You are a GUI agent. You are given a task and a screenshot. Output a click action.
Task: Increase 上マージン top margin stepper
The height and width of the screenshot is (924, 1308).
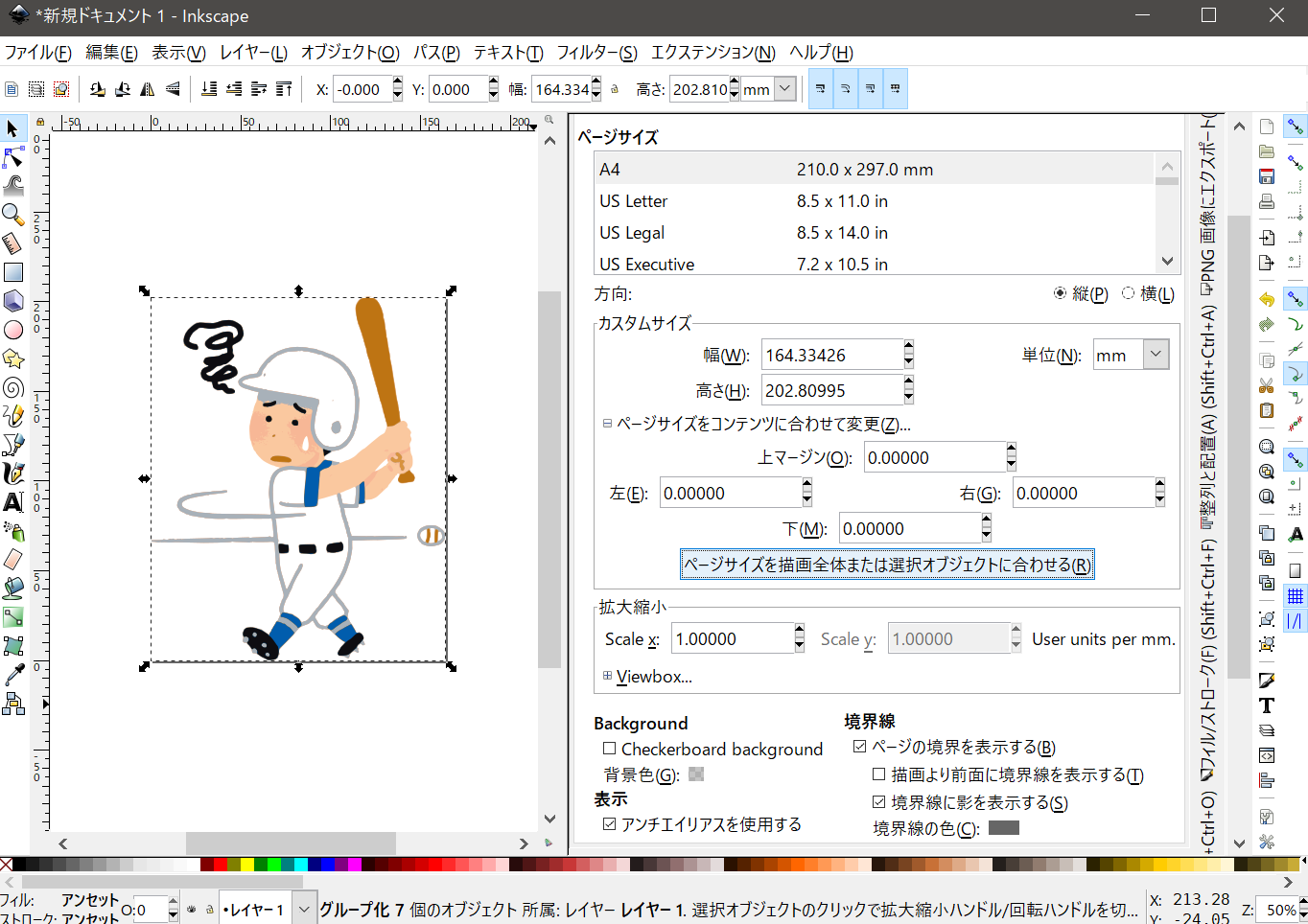coord(1011,450)
